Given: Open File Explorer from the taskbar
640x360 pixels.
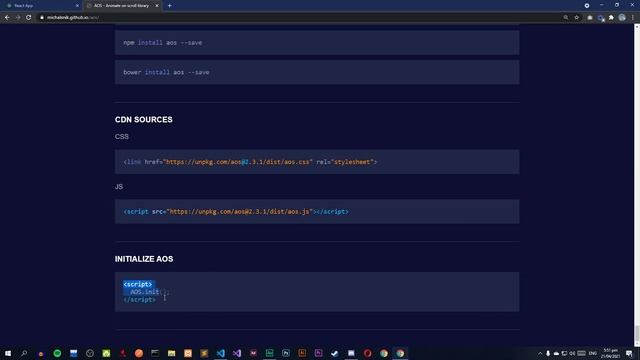Looking at the screenshot, I should coord(171,353).
